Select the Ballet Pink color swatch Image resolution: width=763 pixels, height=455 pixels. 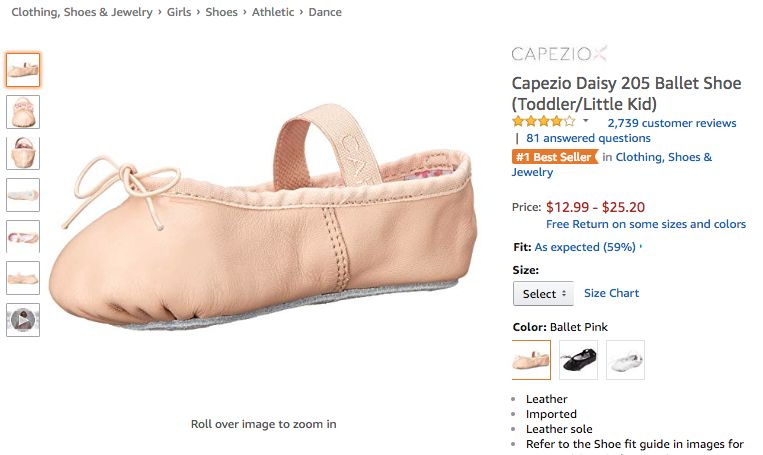point(531,360)
